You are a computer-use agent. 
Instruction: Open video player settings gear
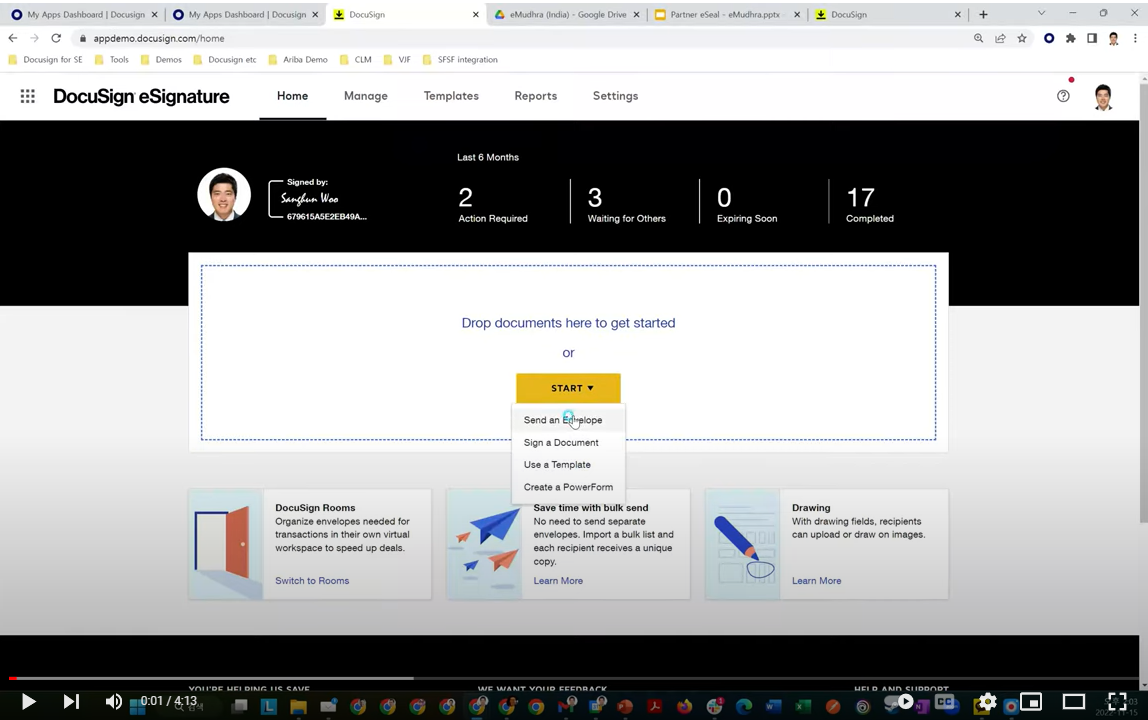pos(987,702)
